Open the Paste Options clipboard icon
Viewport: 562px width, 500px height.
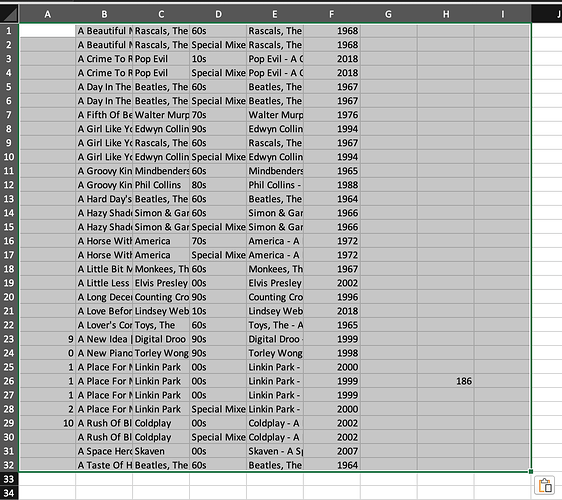point(544,486)
